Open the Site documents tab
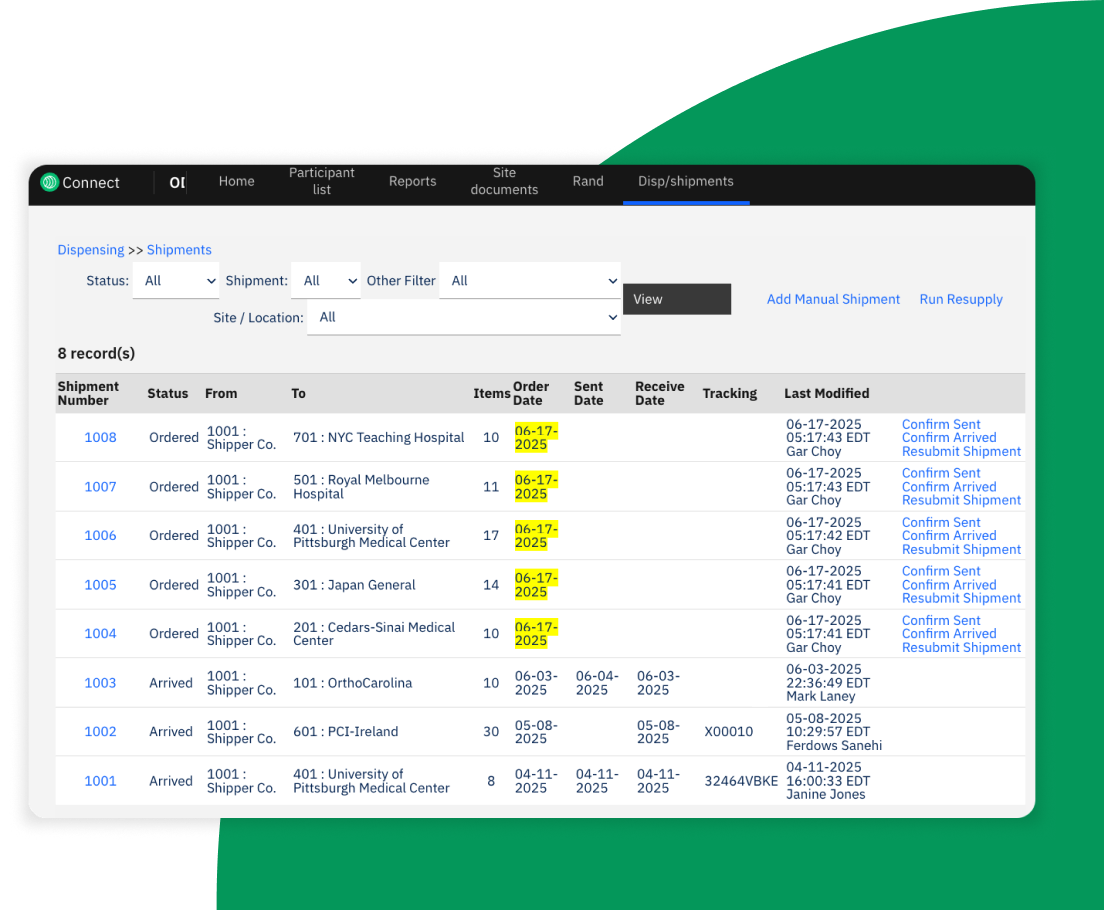 coord(504,181)
